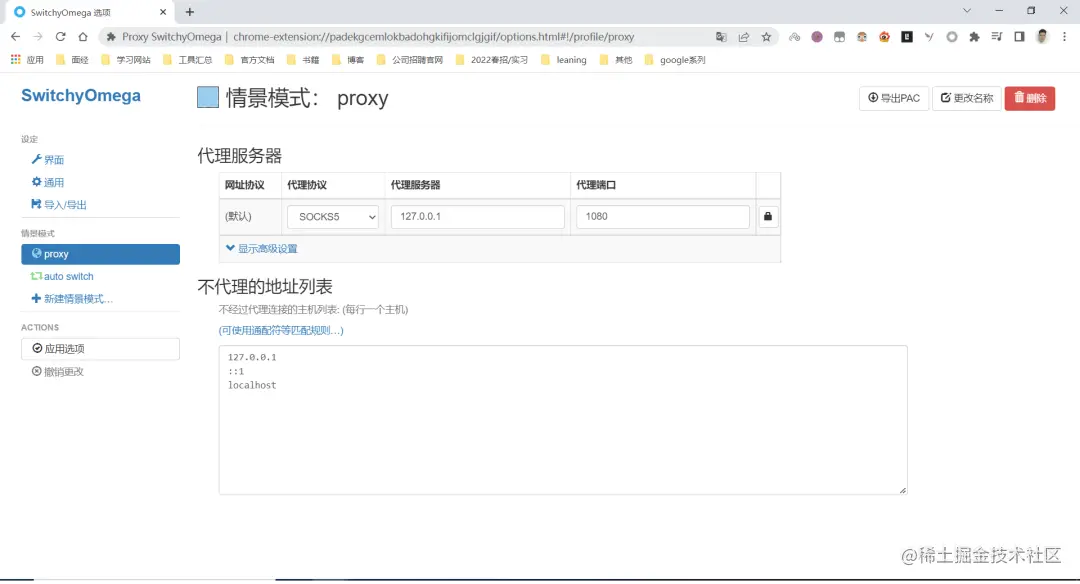
Task: Select the auto switch profile
Action: click(x=62, y=276)
